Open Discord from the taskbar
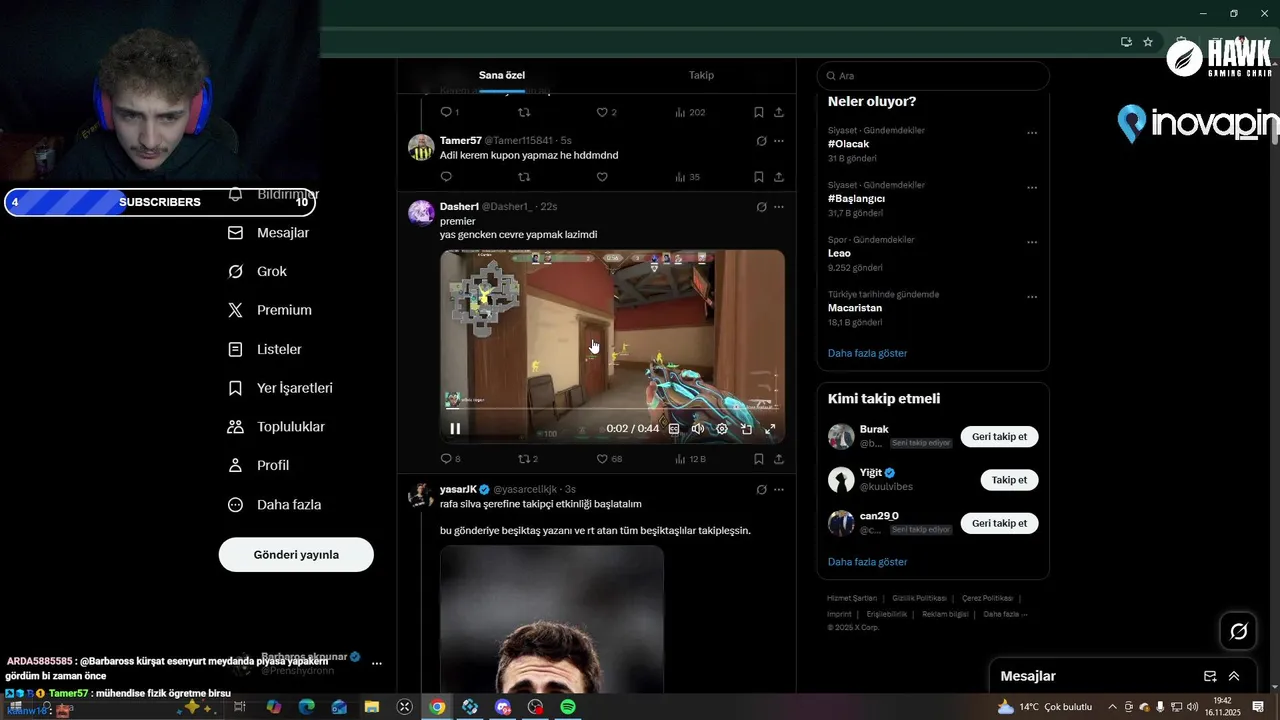 click(x=503, y=707)
